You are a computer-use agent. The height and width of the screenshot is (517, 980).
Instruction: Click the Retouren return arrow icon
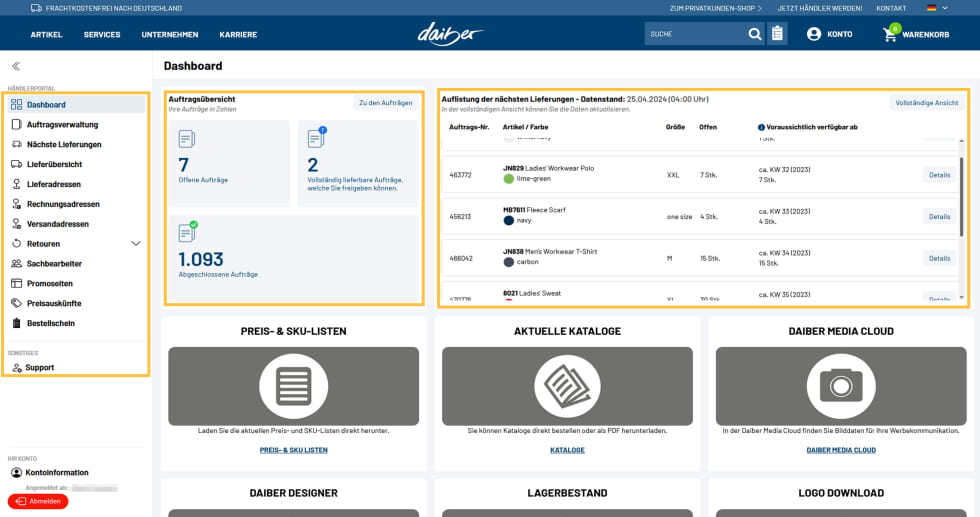point(17,244)
